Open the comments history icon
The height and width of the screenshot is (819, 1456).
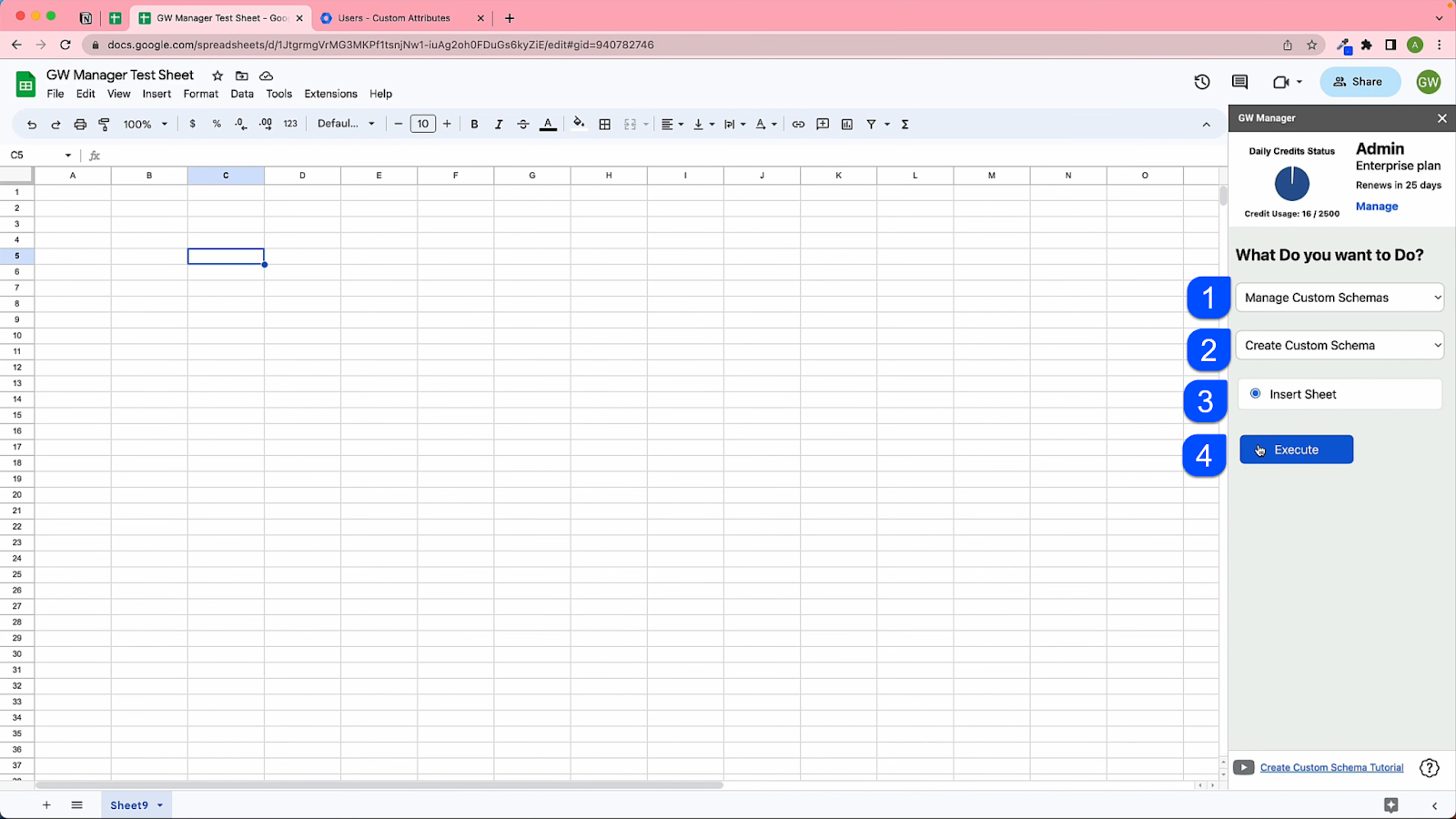click(1239, 82)
